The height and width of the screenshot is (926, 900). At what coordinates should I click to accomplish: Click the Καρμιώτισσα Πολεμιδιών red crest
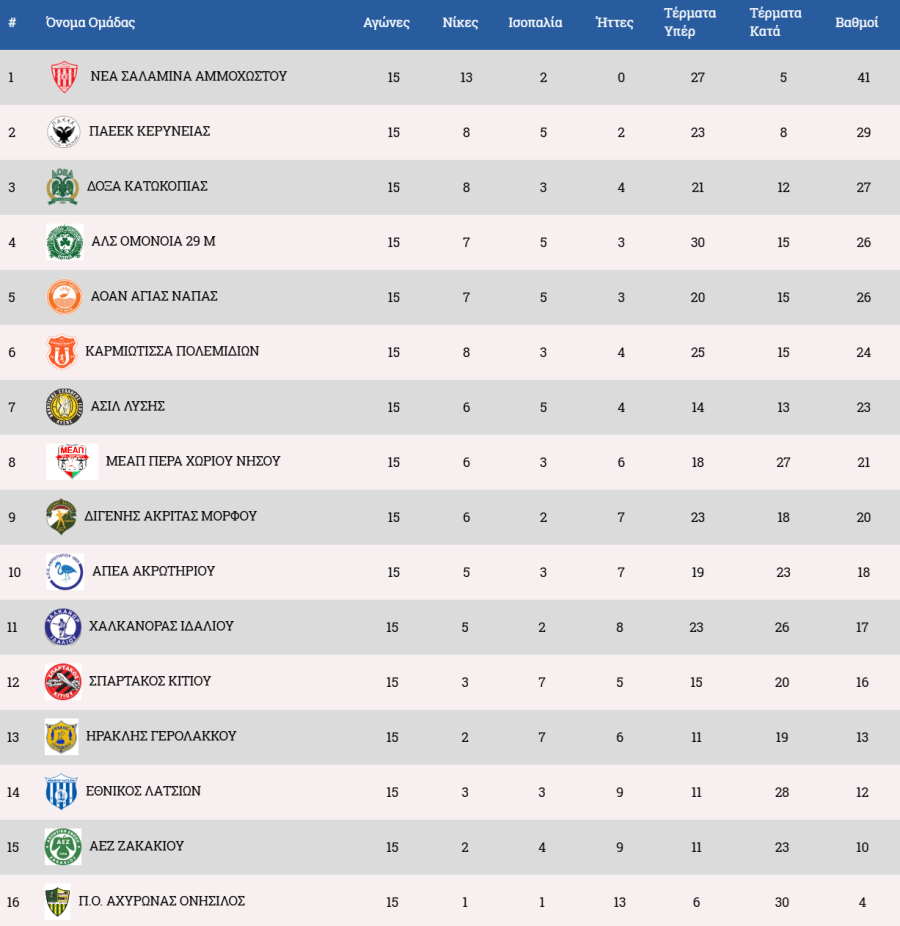coord(62,352)
